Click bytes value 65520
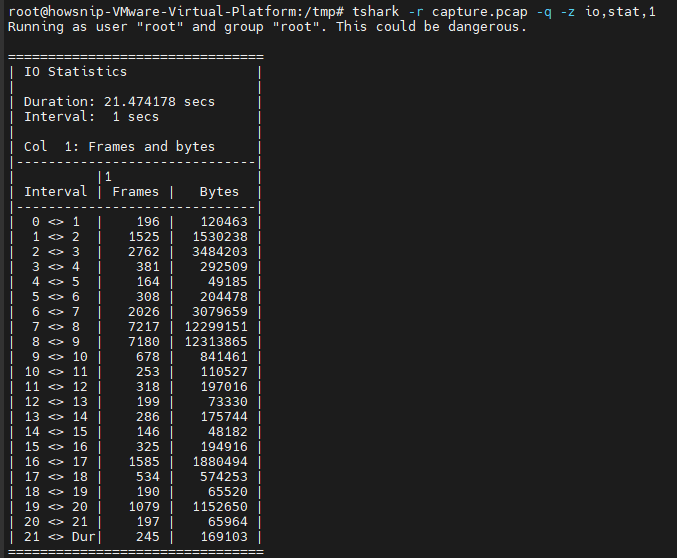This screenshot has width=677, height=558. 228,492
